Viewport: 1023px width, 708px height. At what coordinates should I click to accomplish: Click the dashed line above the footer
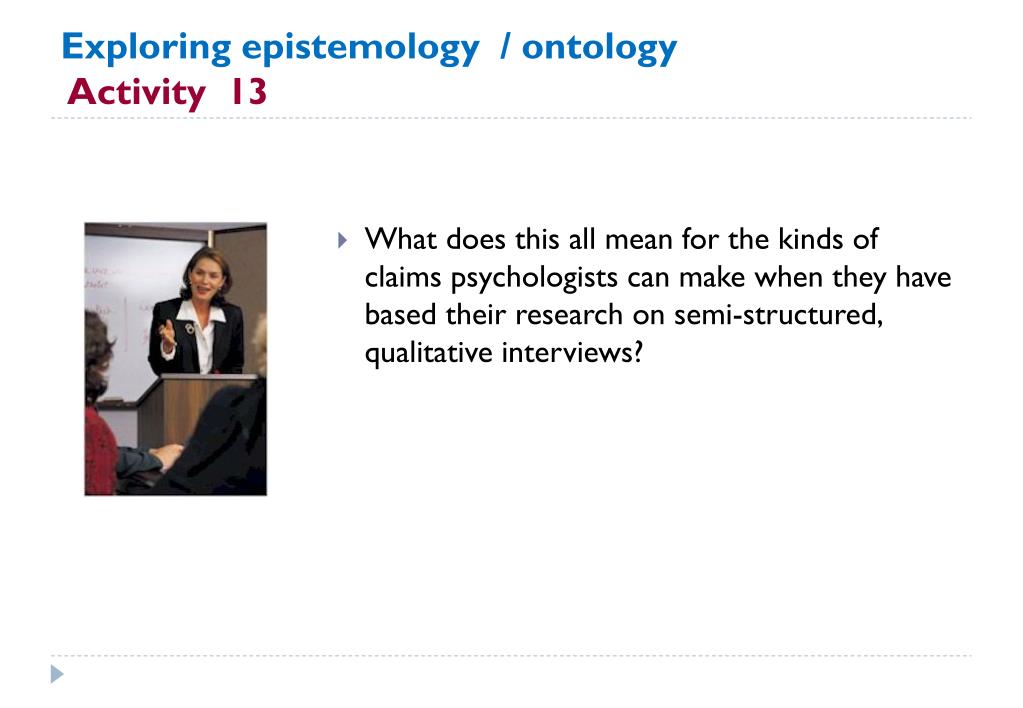click(512, 655)
